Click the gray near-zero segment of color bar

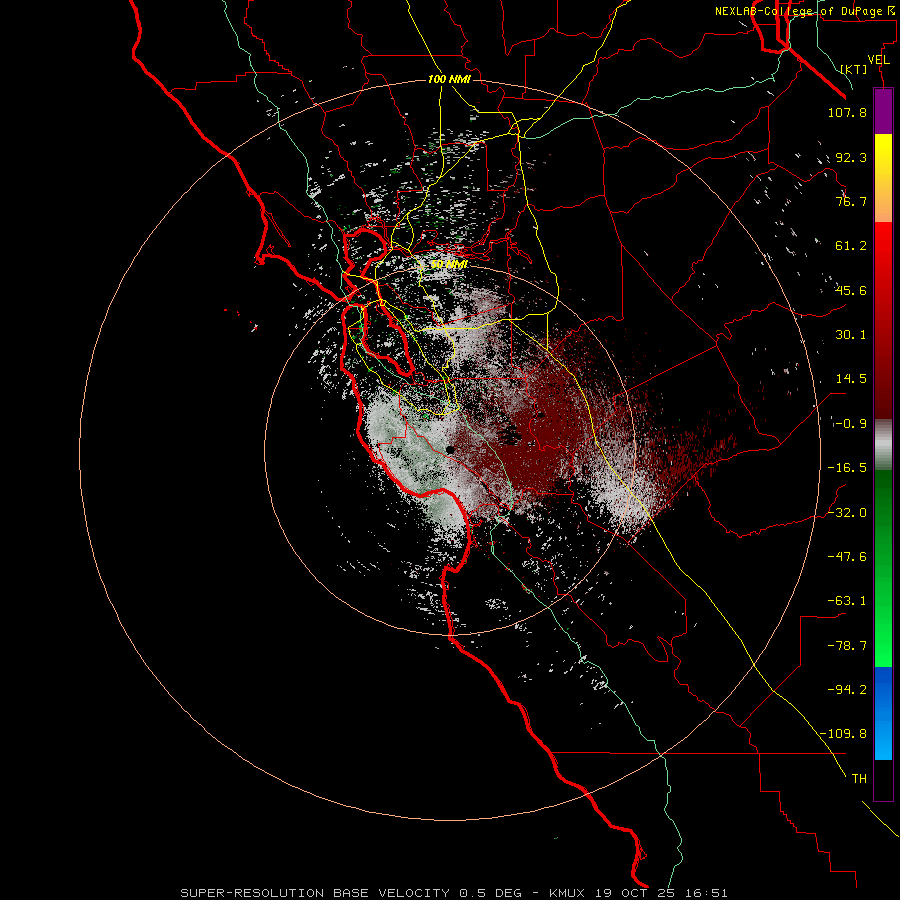(883, 445)
